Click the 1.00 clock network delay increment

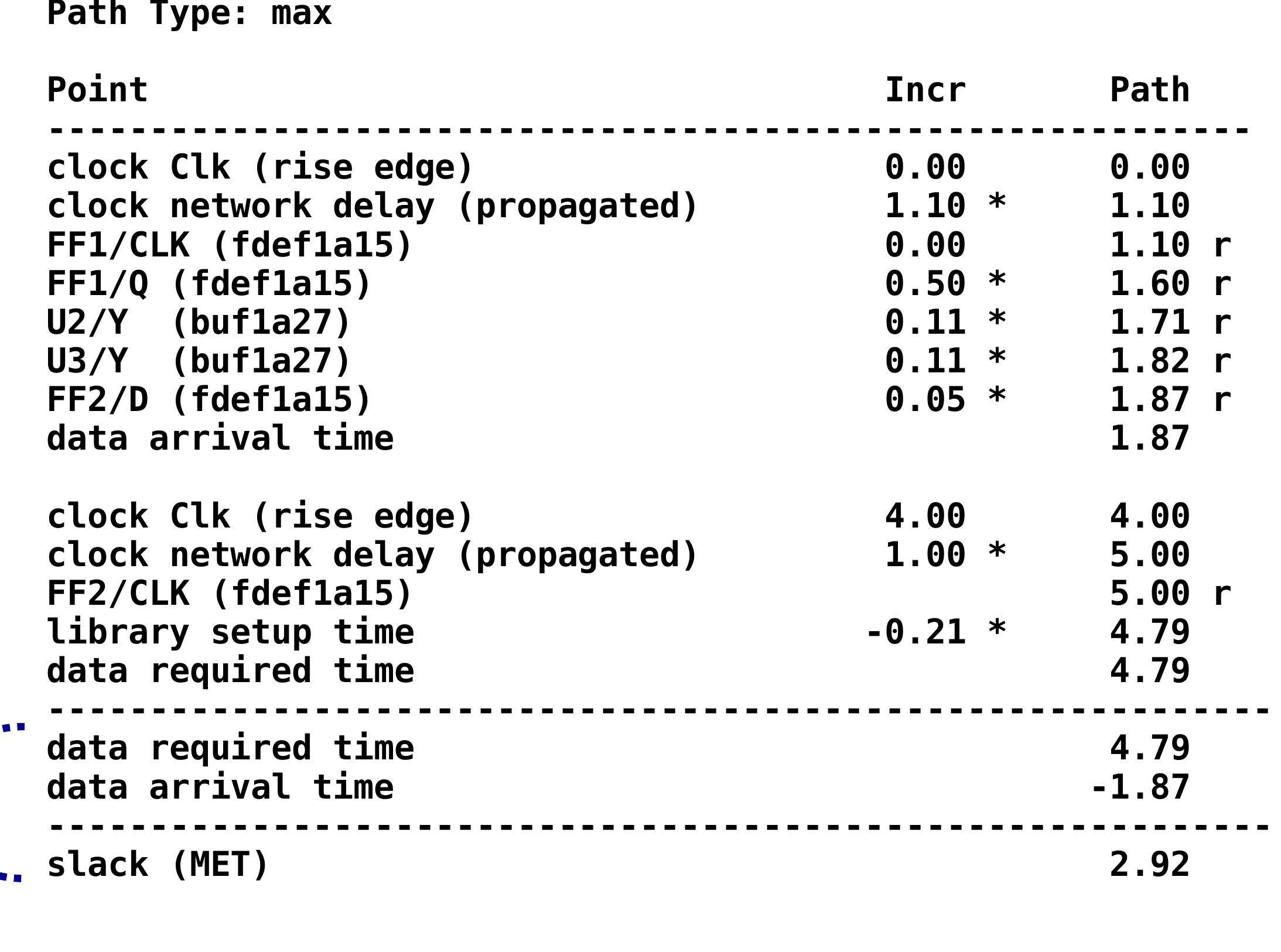pos(925,554)
